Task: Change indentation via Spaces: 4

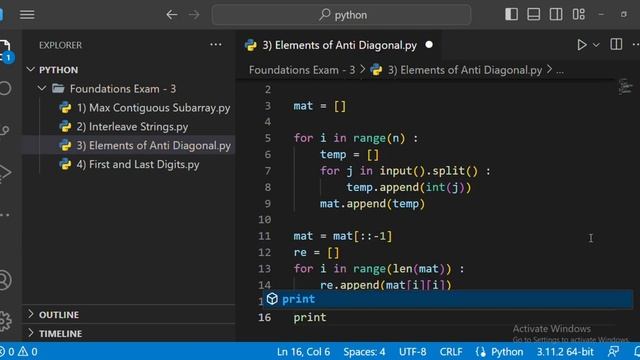Action: (x=364, y=352)
